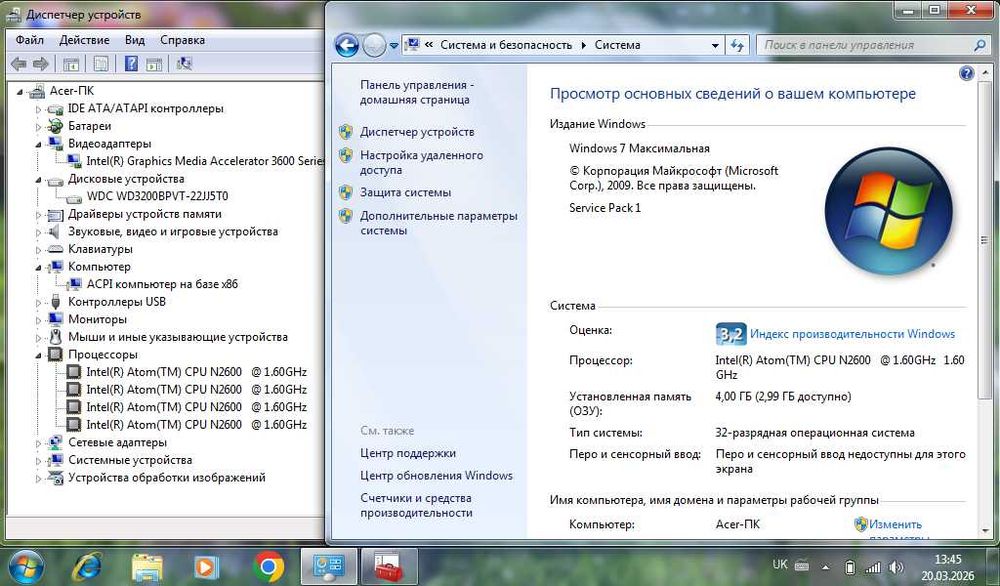Collapse the Дисковые устройства node

(38, 180)
